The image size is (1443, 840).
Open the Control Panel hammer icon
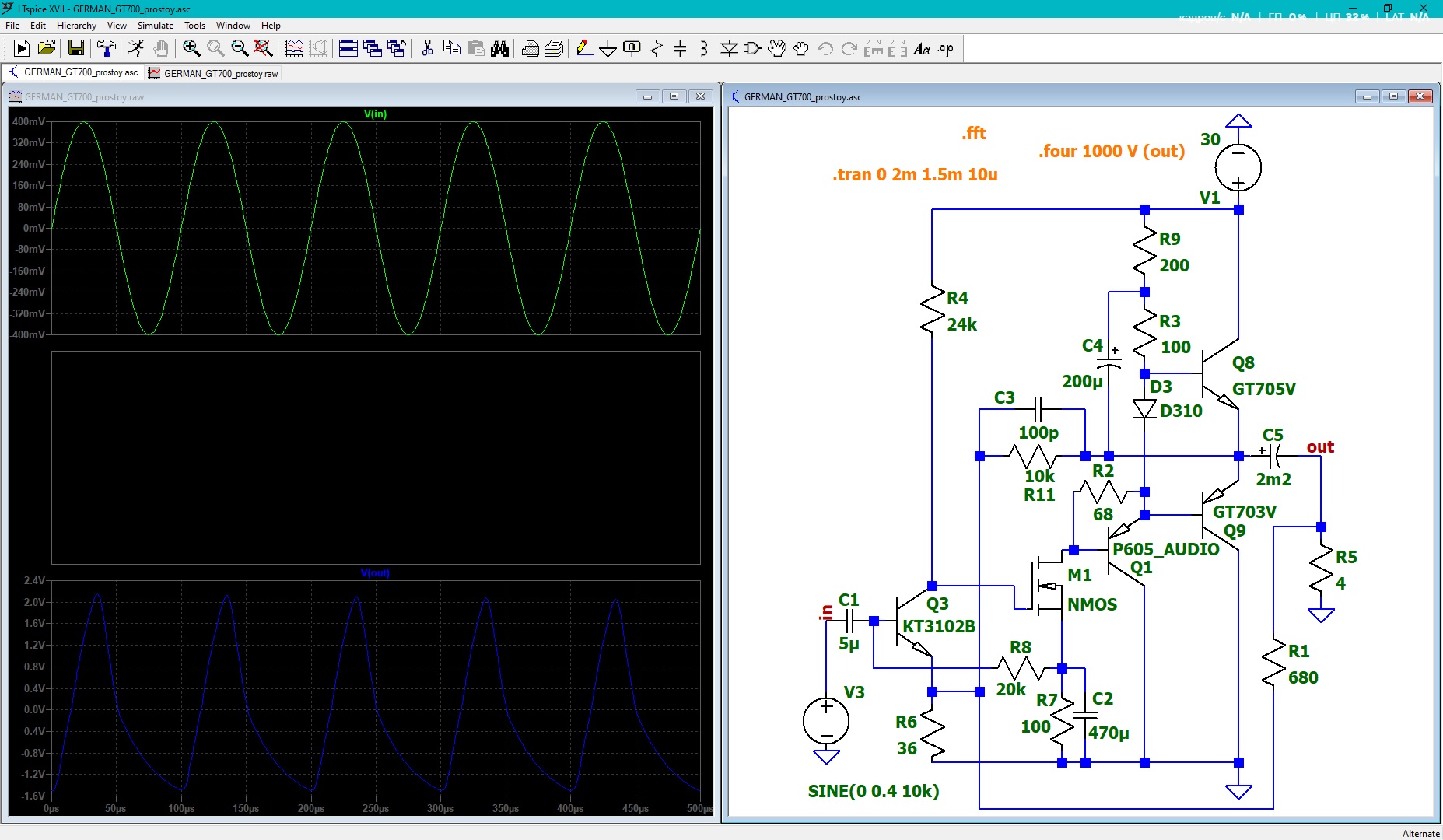point(106,49)
